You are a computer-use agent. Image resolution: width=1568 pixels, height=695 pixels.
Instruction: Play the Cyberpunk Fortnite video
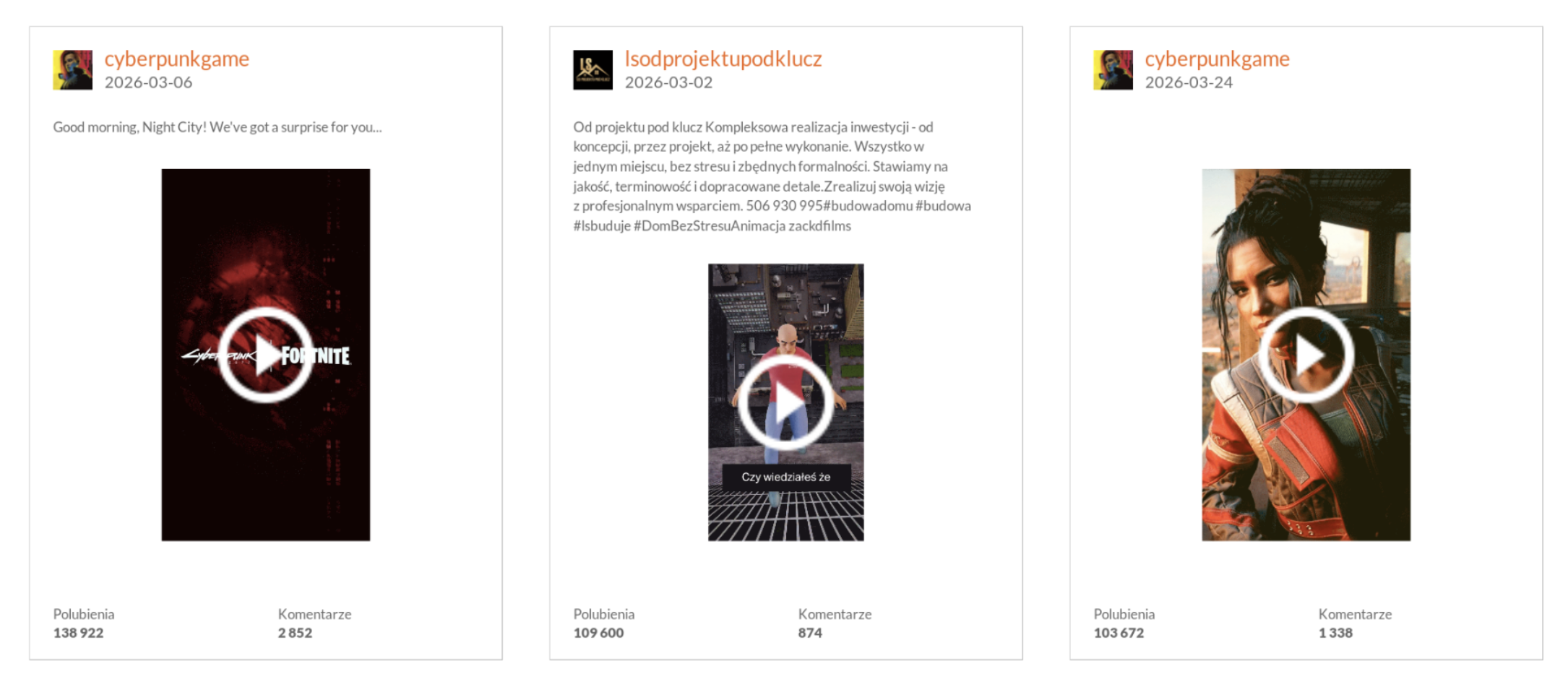(x=265, y=355)
